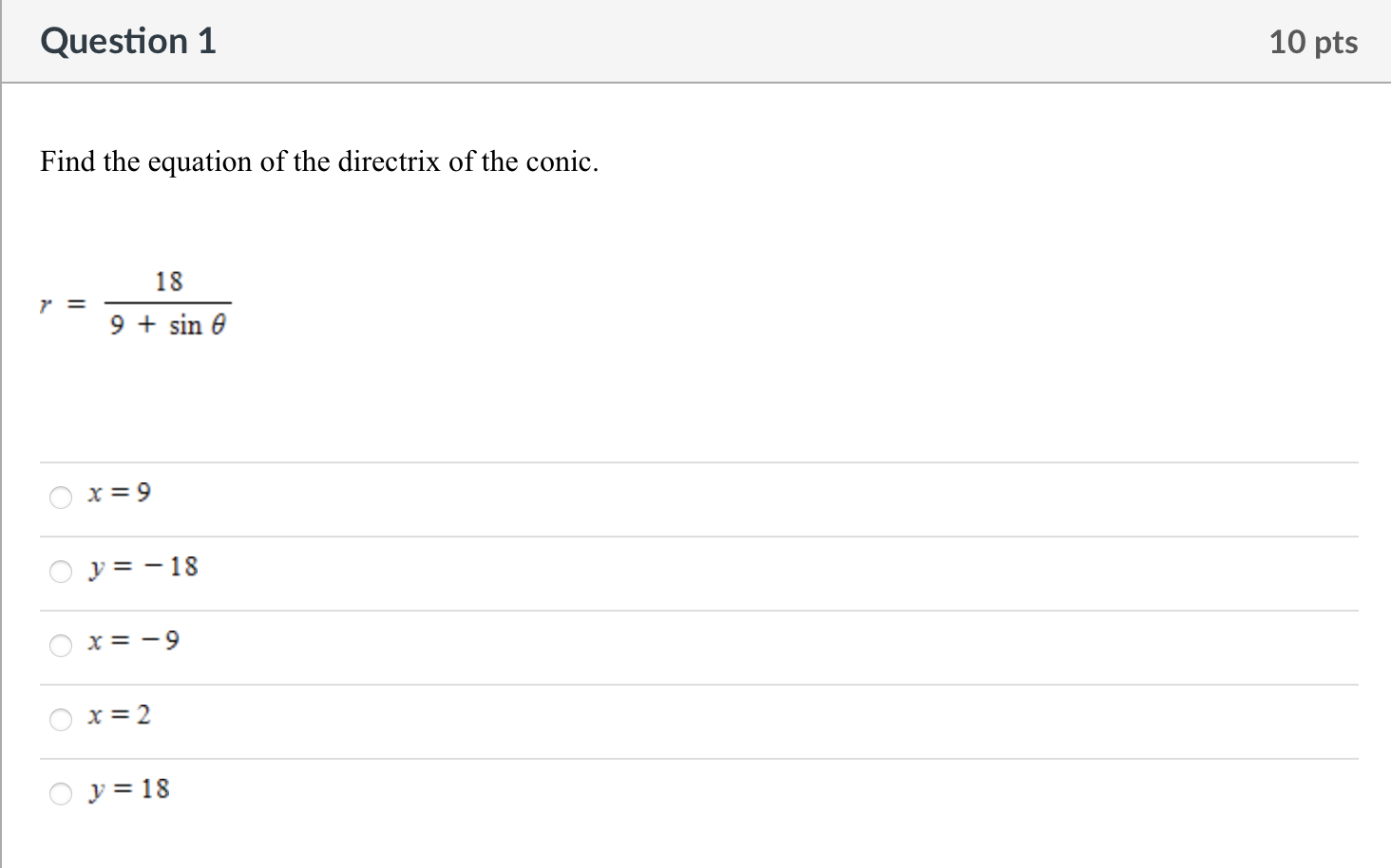
Task: Click the answer label text 'y = −18'
Action: point(143,568)
